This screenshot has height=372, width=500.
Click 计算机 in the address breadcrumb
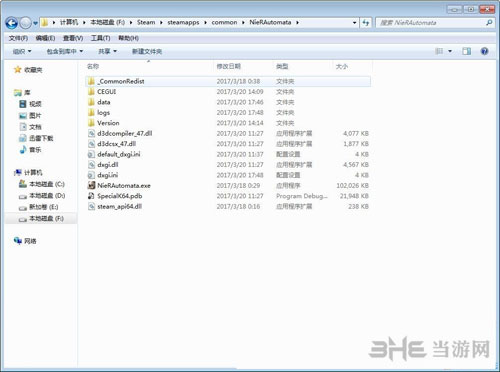[x=69, y=22]
